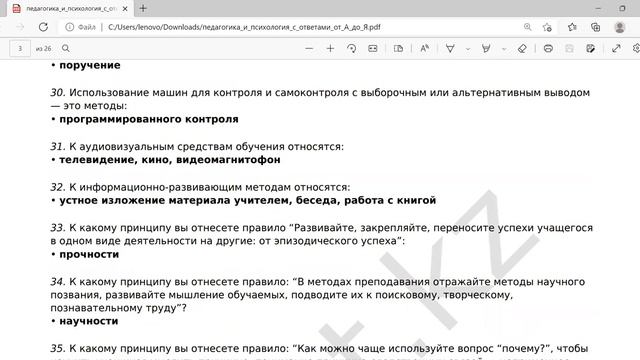Open Collections panel
This screenshot has width=640, height=360.
pos(596,27)
